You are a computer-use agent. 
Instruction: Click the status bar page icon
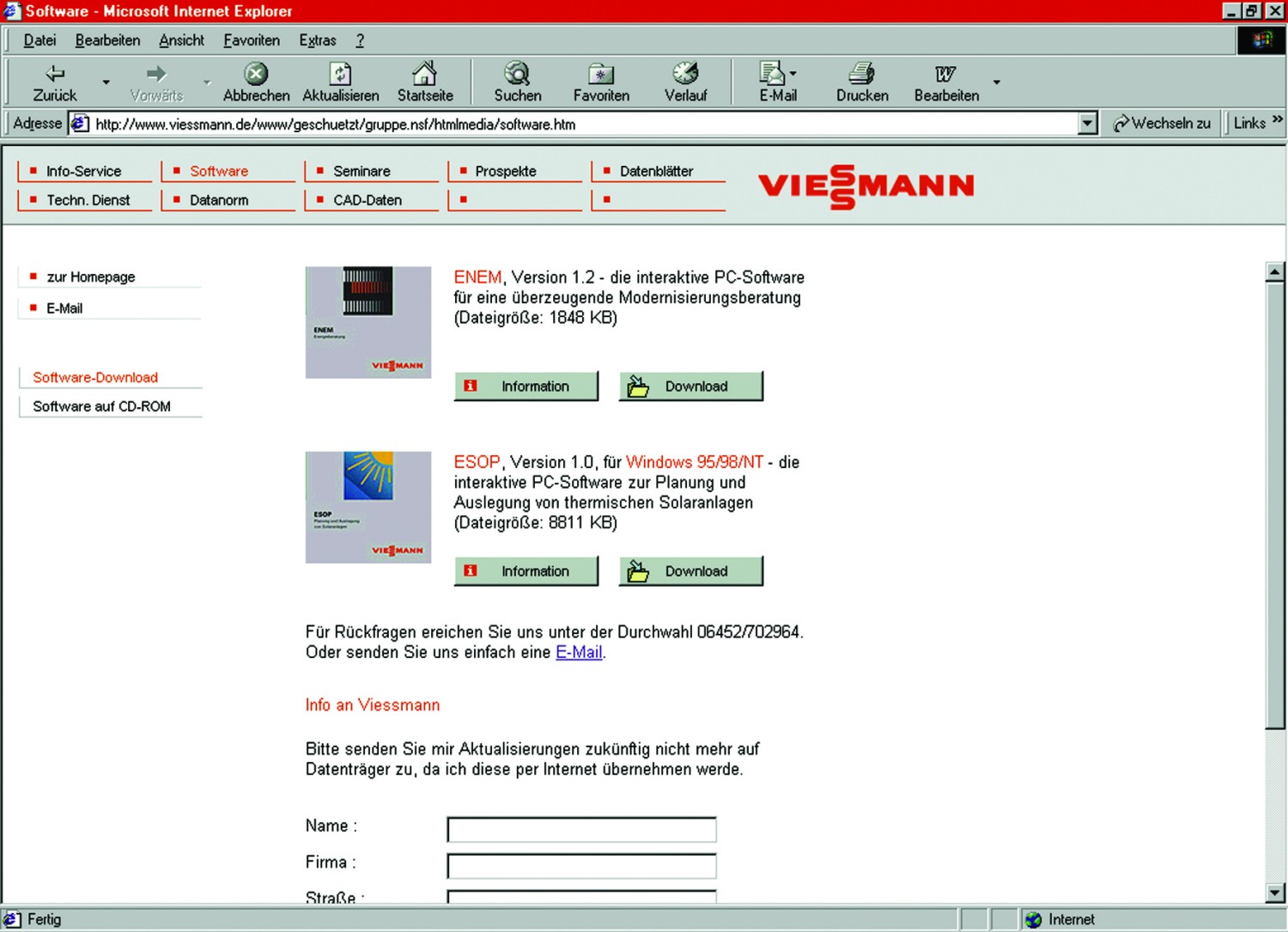pyautogui.click(x=12, y=919)
